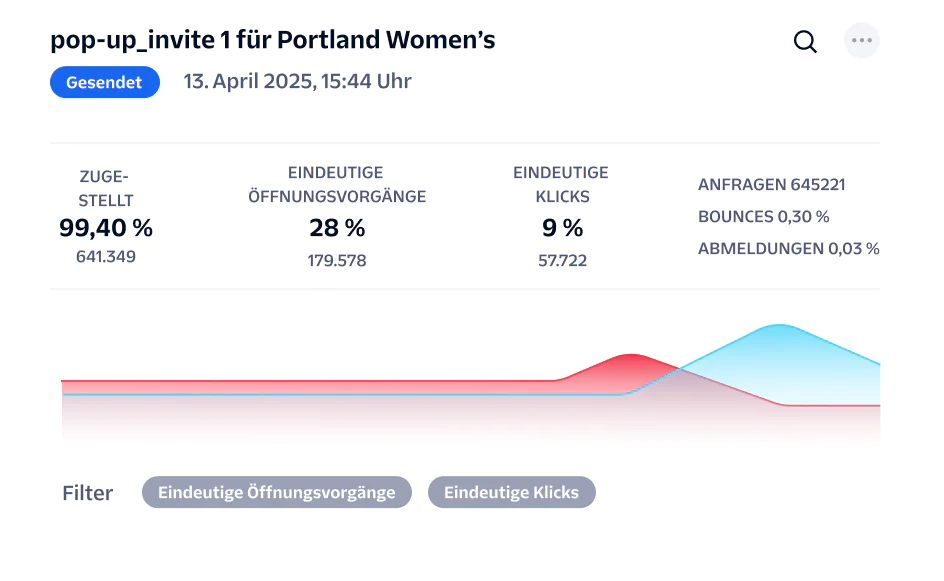The height and width of the screenshot is (581, 944).
Task: Select the opens count 179.578
Action: [337, 260]
